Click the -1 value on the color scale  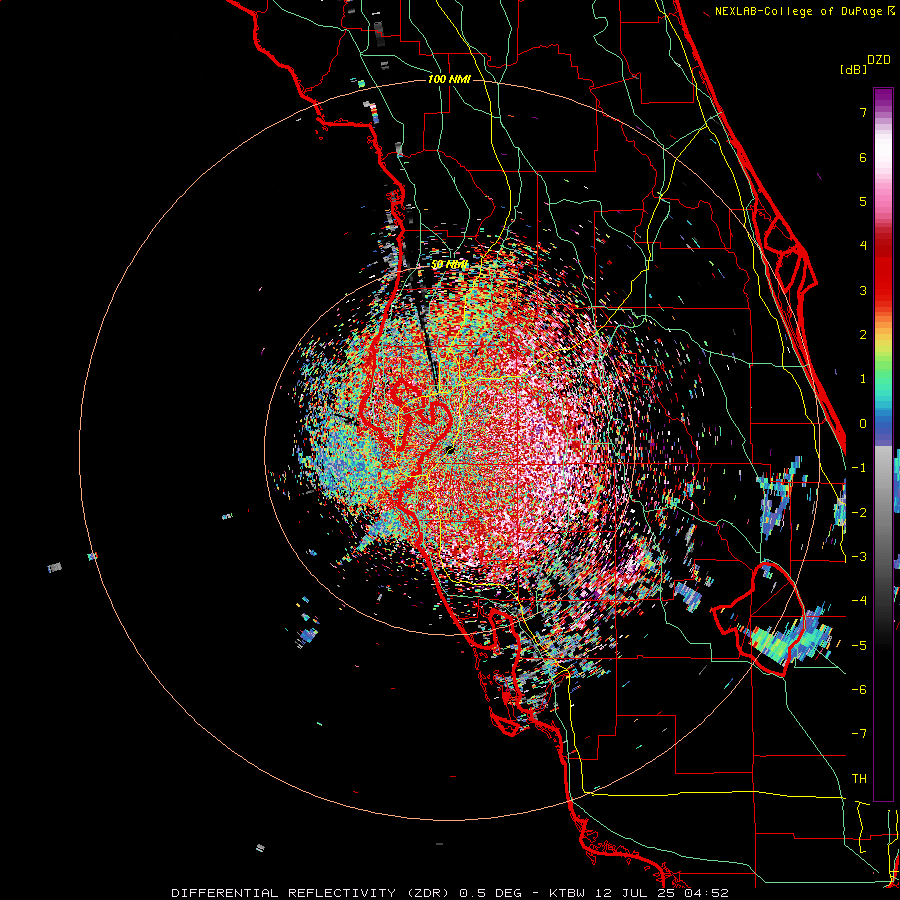point(859,468)
